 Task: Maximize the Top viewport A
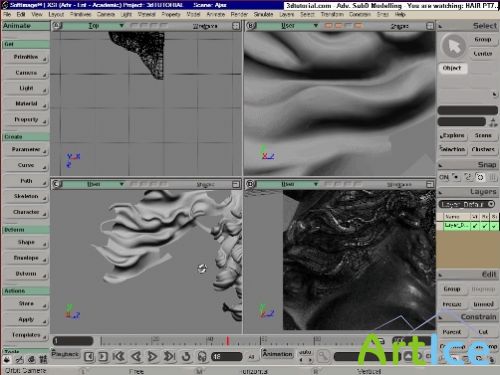point(236,26)
